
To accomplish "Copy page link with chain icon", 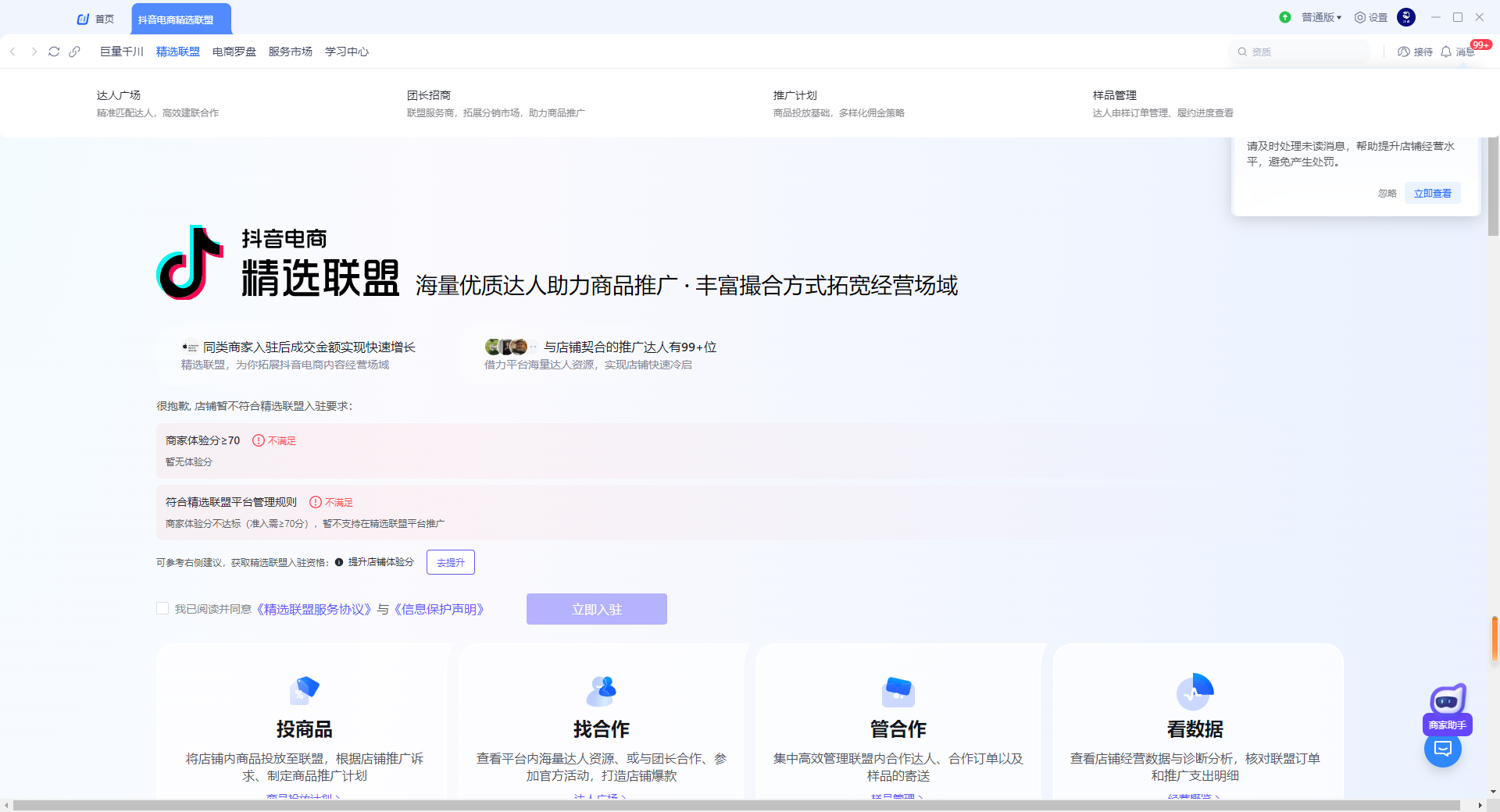I will click(x=74, y=52).
